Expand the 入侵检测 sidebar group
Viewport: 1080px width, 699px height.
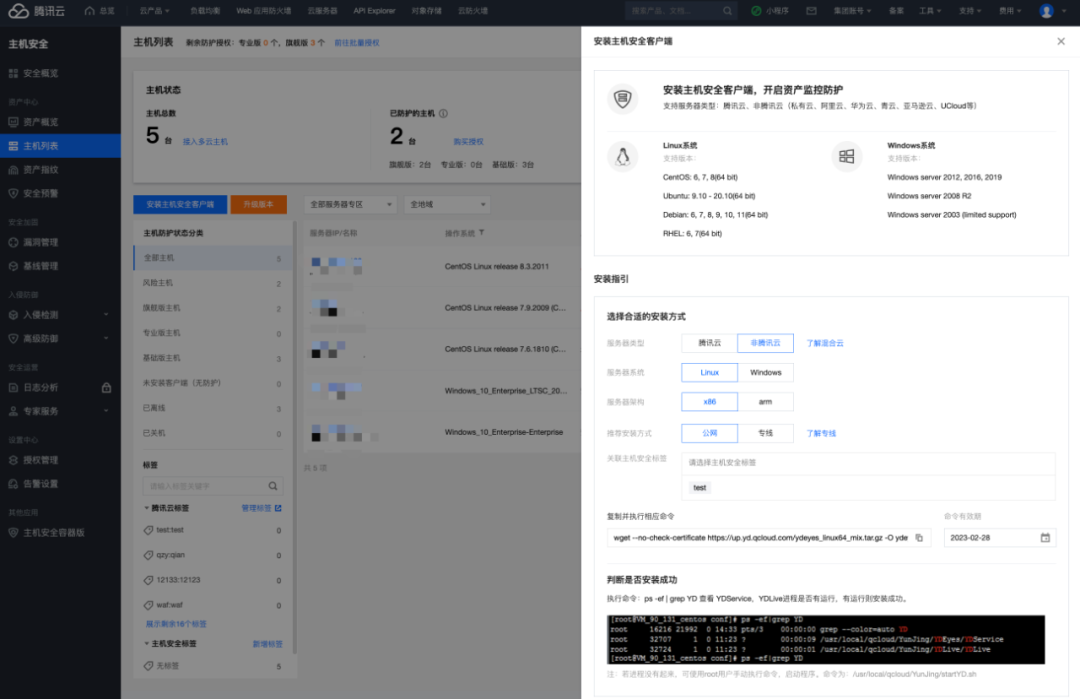60,315
